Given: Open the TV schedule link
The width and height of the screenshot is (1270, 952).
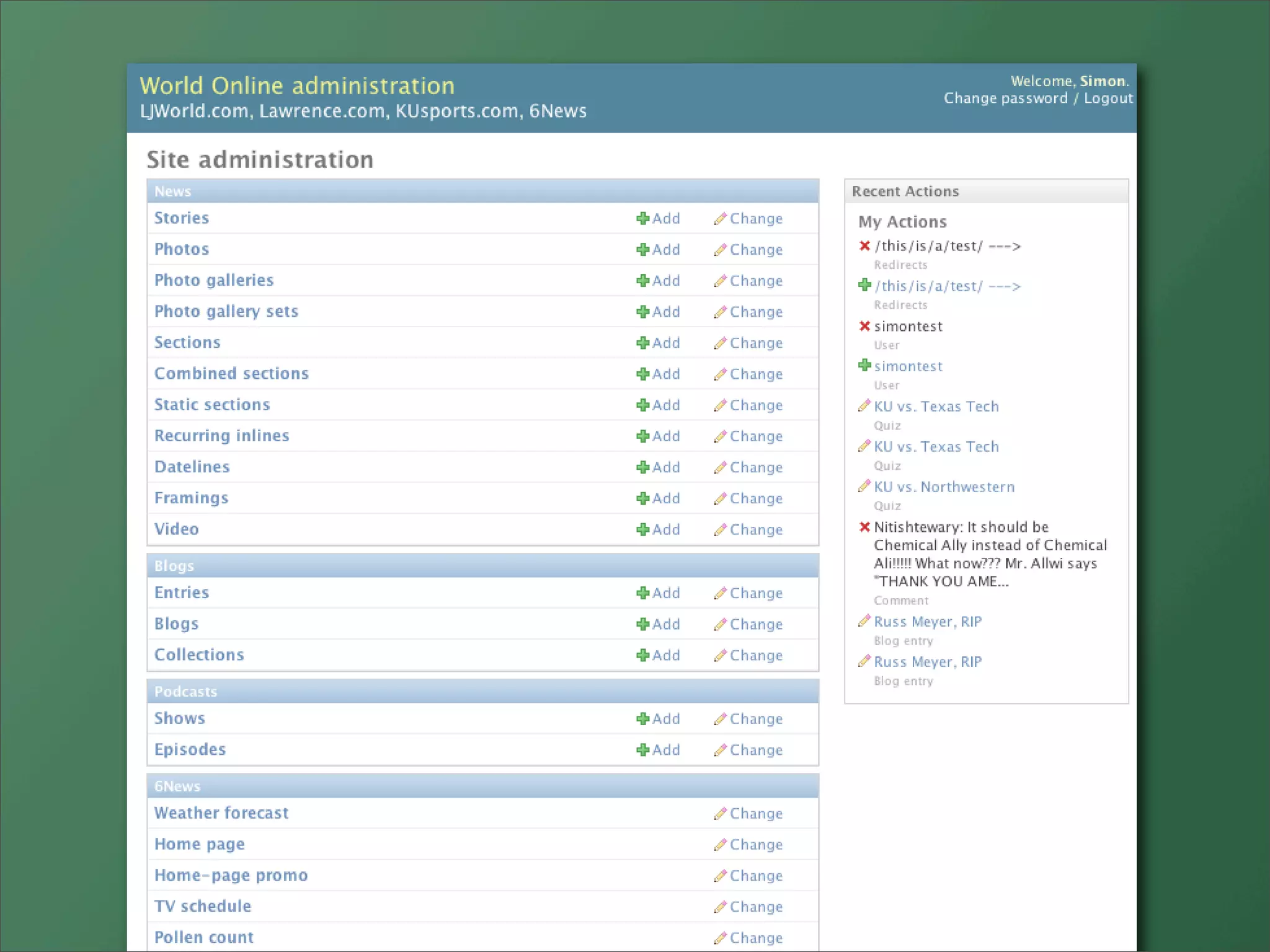Looking at the screenshot, I should coord(202,906).
